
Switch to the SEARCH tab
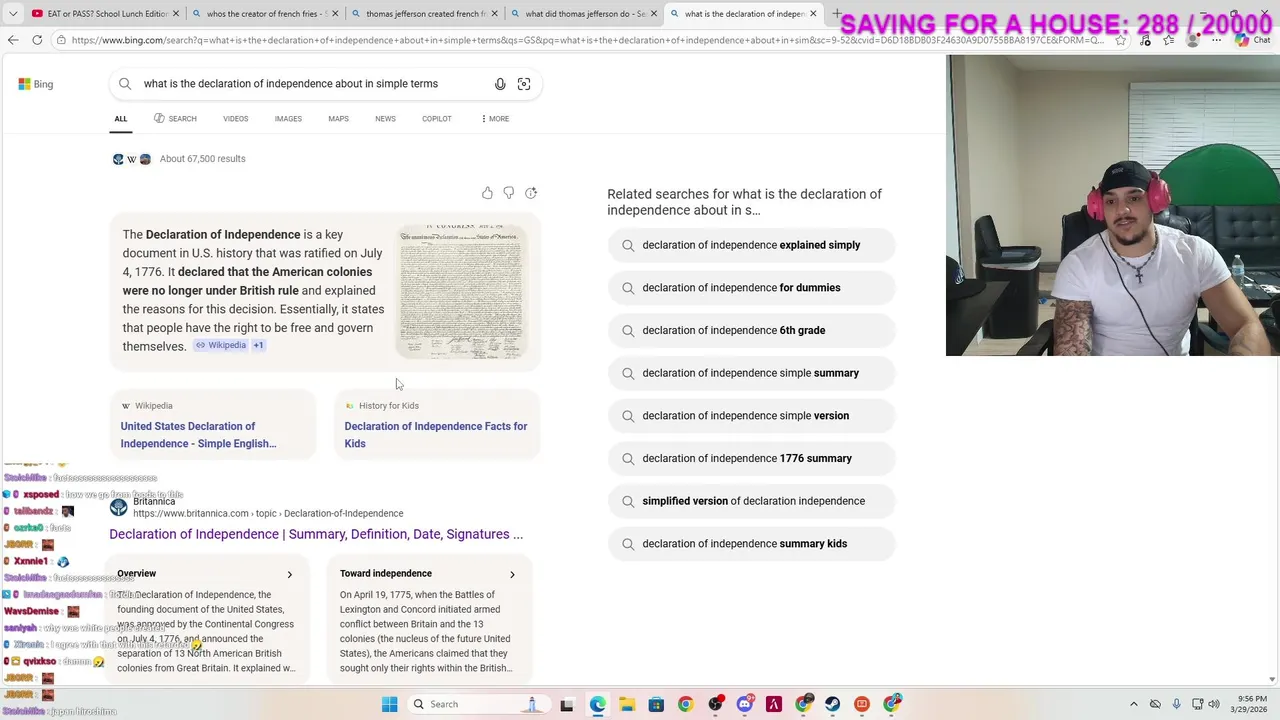point(175,119)
